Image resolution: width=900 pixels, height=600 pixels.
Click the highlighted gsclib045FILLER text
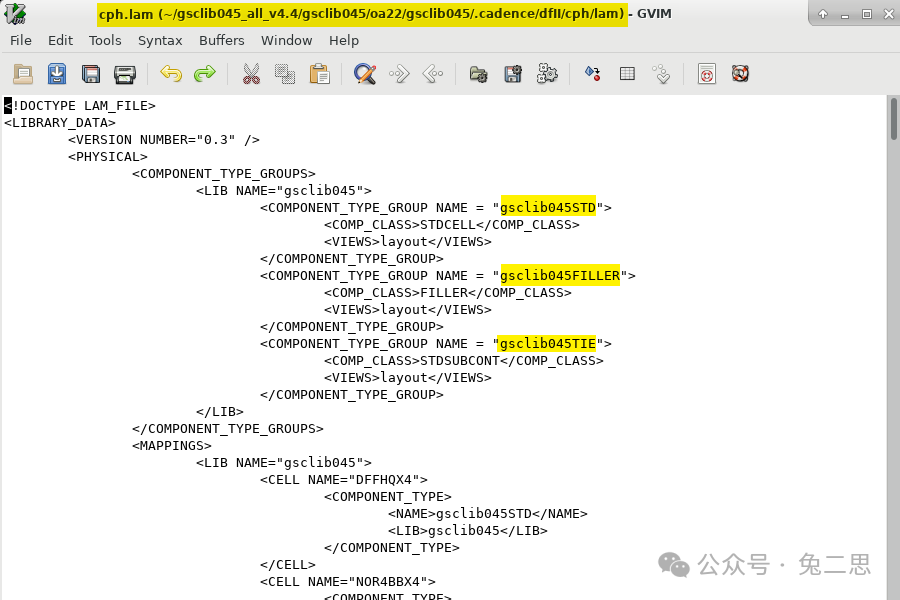pos(560,276)
